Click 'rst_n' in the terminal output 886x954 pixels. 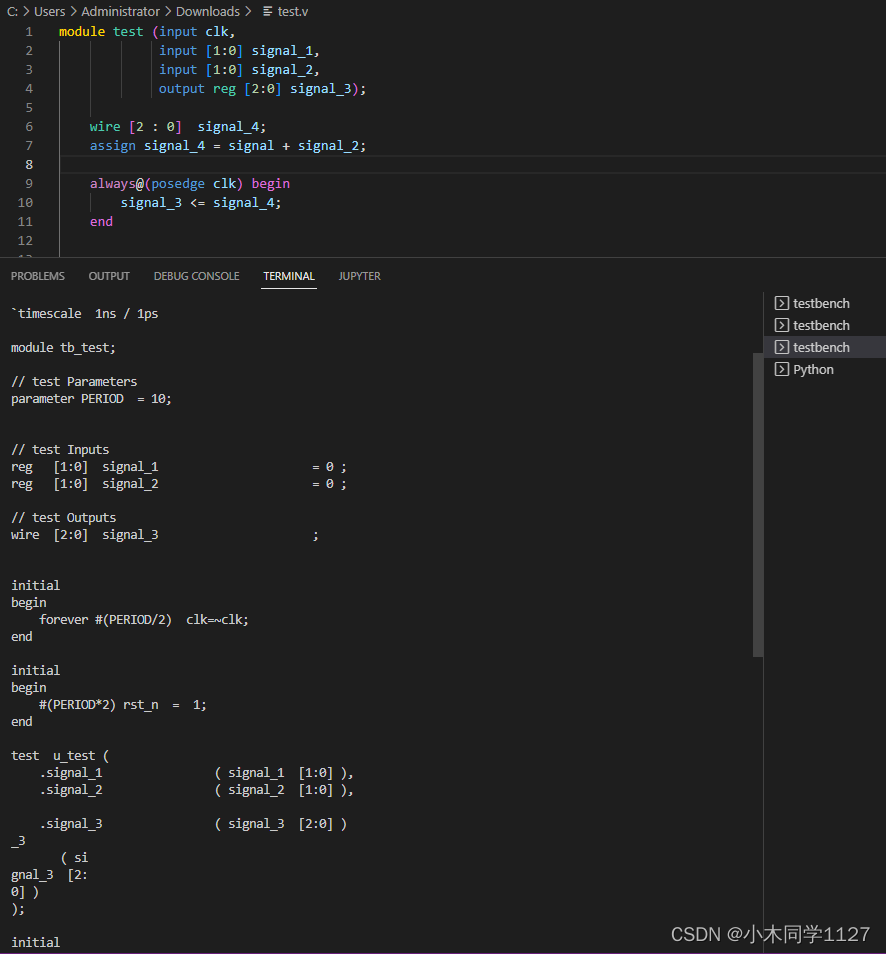point(141,705)
